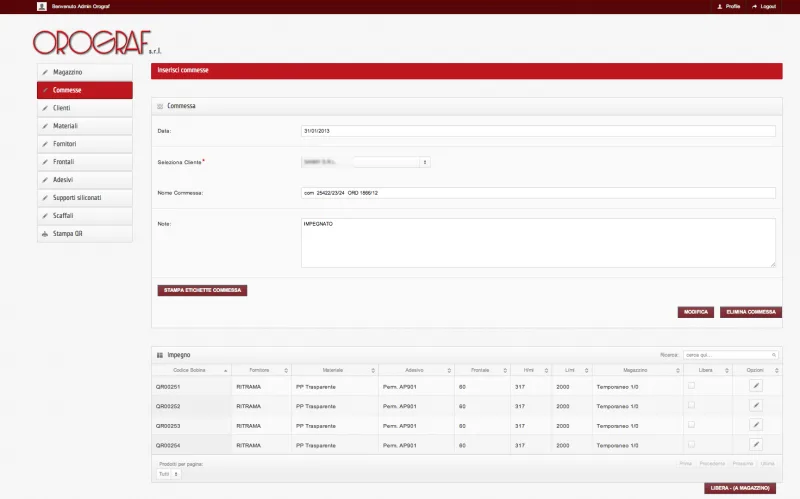This screenshot has width=800, height=499.
Task: Open the Prodotti per pagina dropdown
Action: pyautogui.click(x=168, y=474)
